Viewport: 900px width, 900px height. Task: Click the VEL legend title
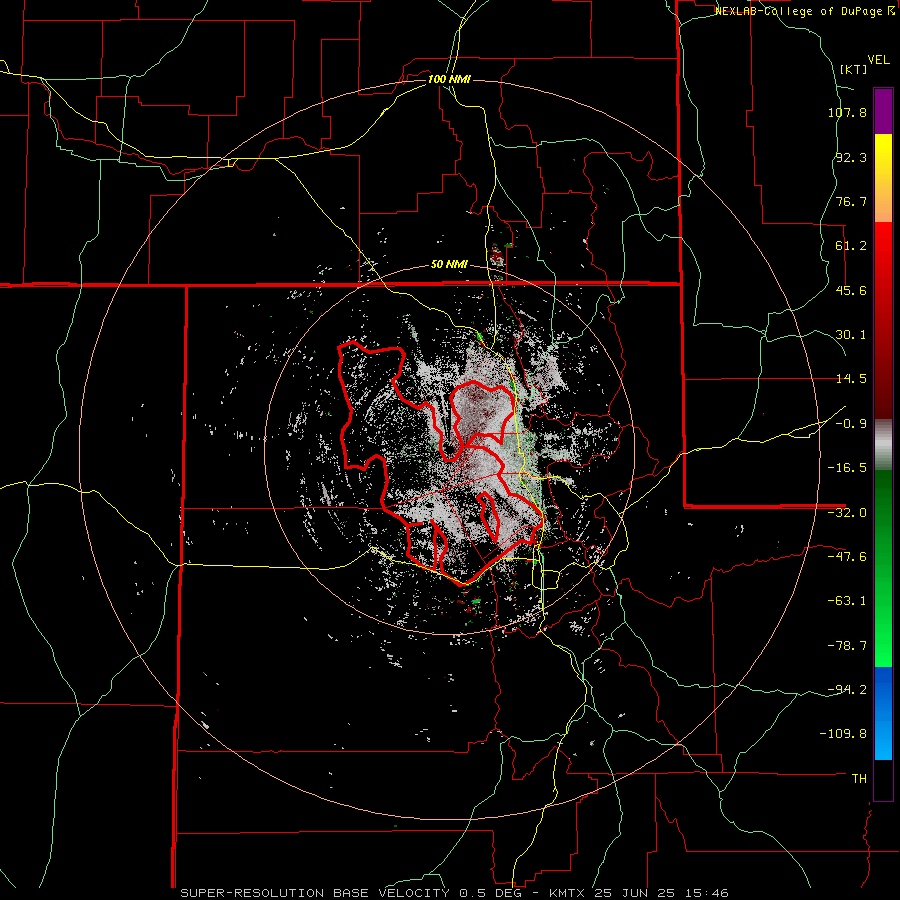coord(878,60)
